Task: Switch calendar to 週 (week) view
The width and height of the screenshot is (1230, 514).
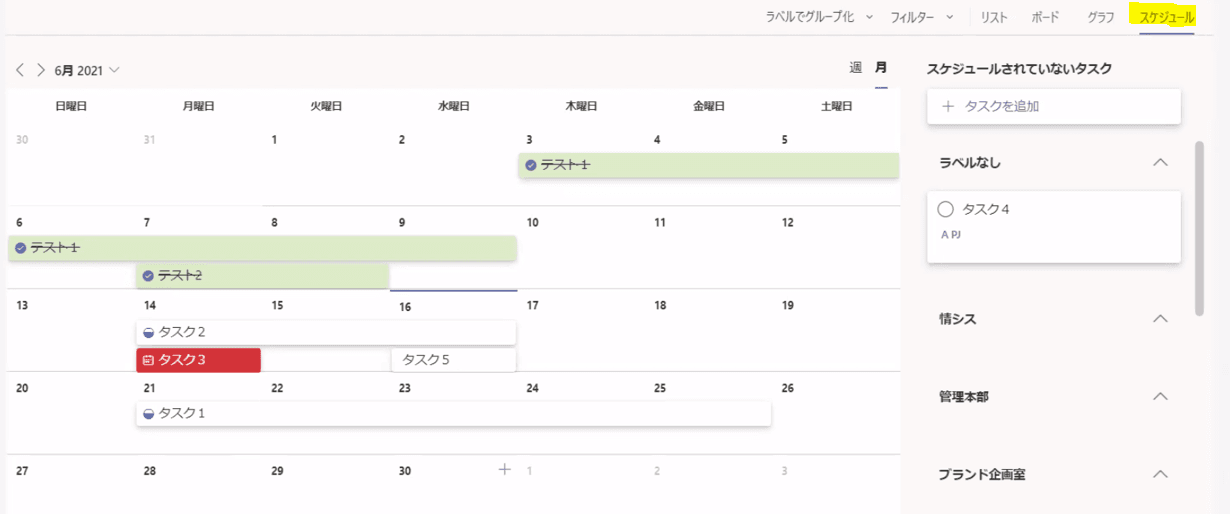Action: point(855,68)
